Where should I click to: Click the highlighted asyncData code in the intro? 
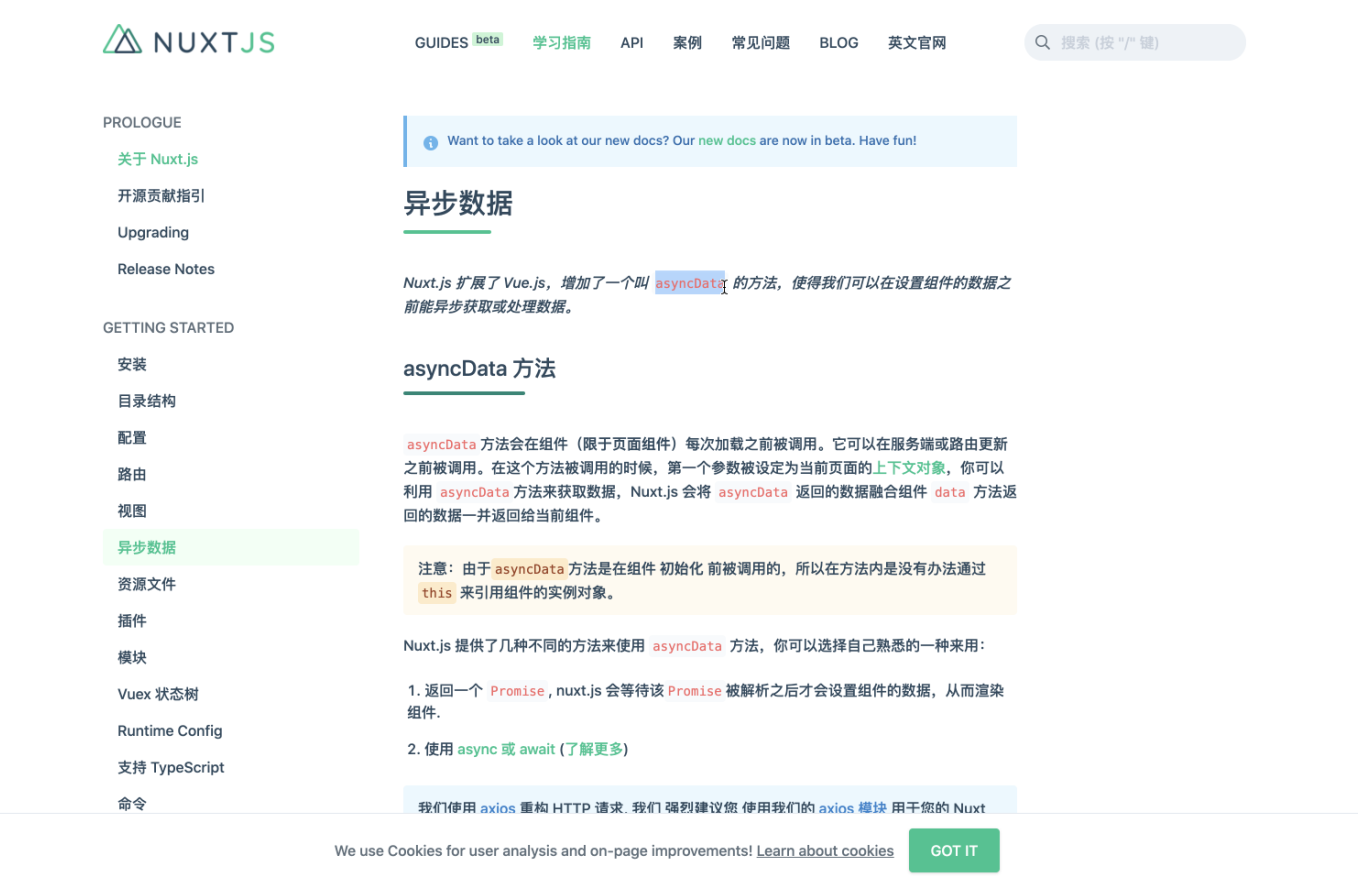tap(690, 284)
